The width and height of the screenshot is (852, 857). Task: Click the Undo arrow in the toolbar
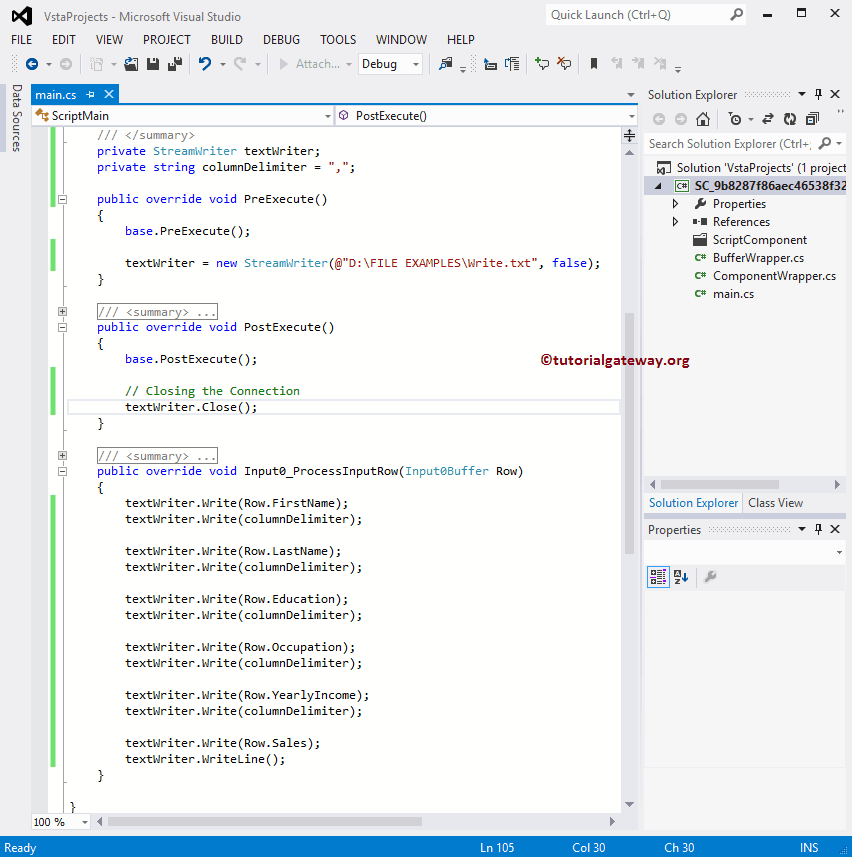coord(205,63)
